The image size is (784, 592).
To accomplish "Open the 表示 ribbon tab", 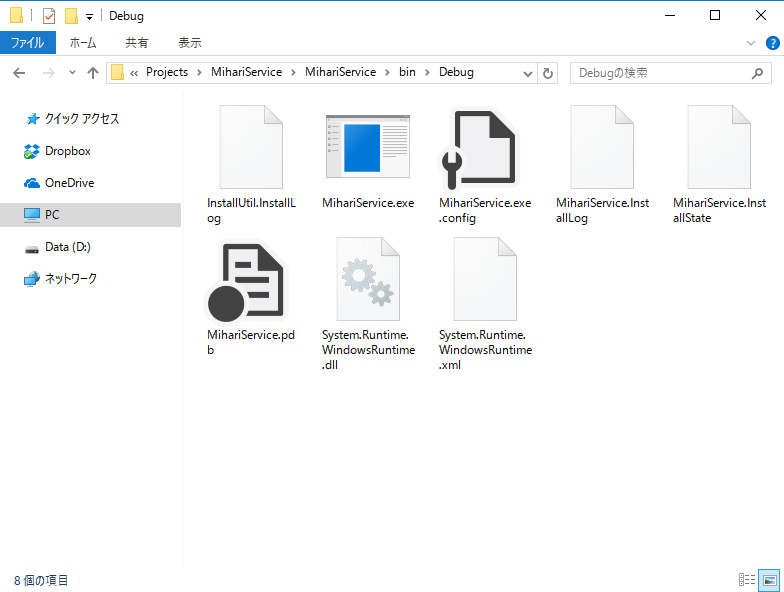I will pos(190,43).
